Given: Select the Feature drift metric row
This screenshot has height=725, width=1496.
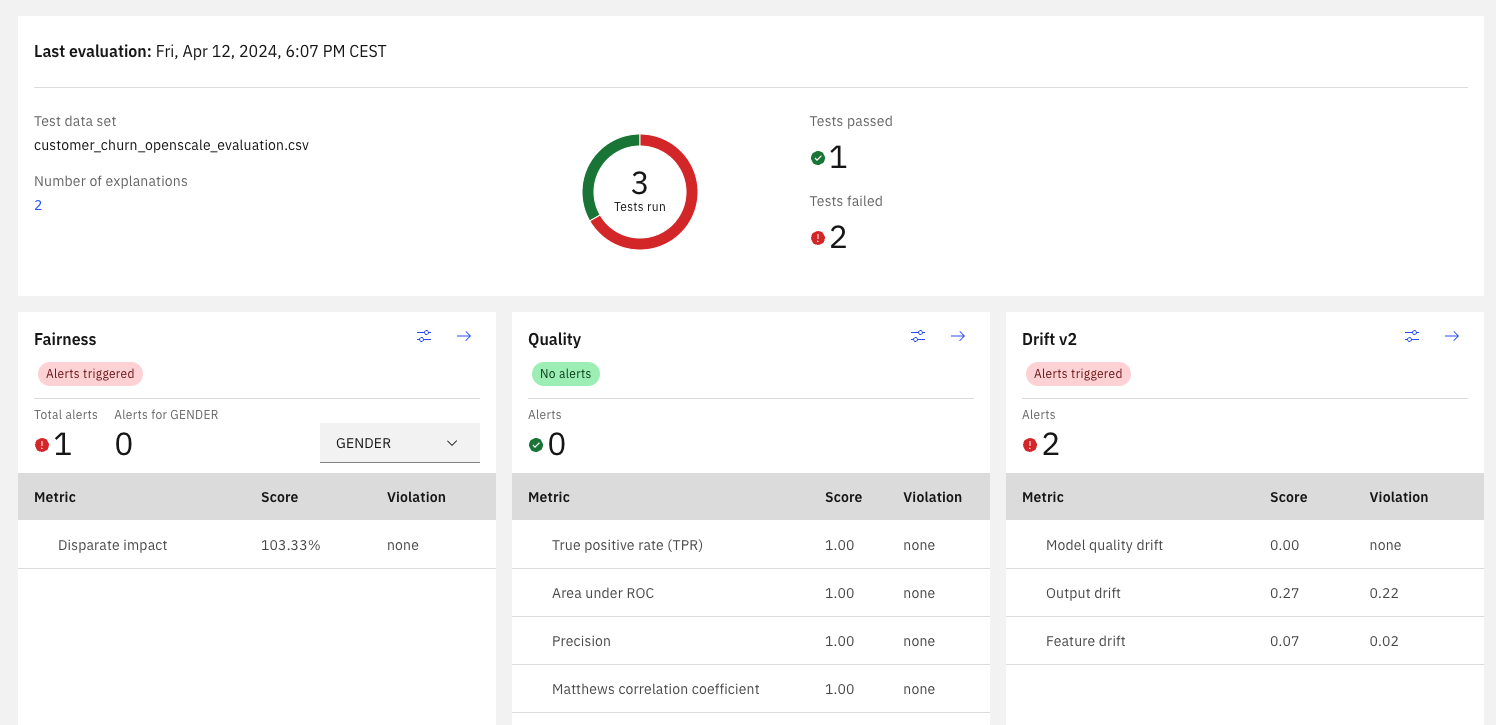Looking at the screenshot, I should (1245, 641).
